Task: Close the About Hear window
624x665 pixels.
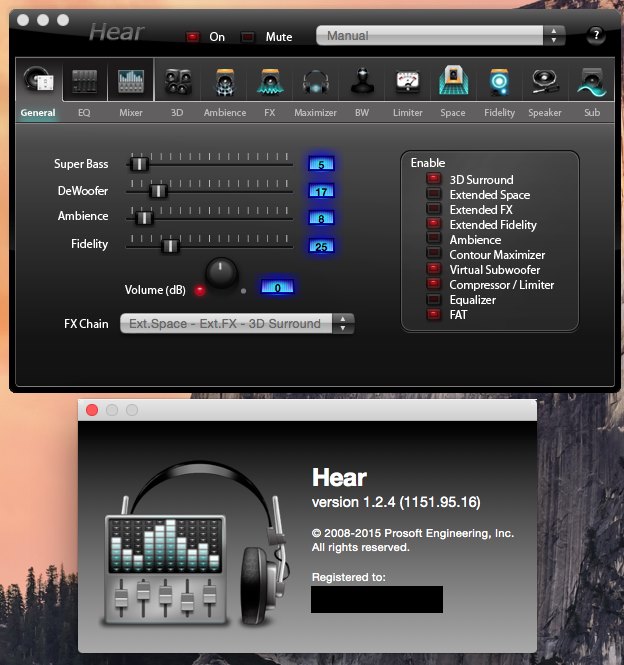Action: click(92, 410)
